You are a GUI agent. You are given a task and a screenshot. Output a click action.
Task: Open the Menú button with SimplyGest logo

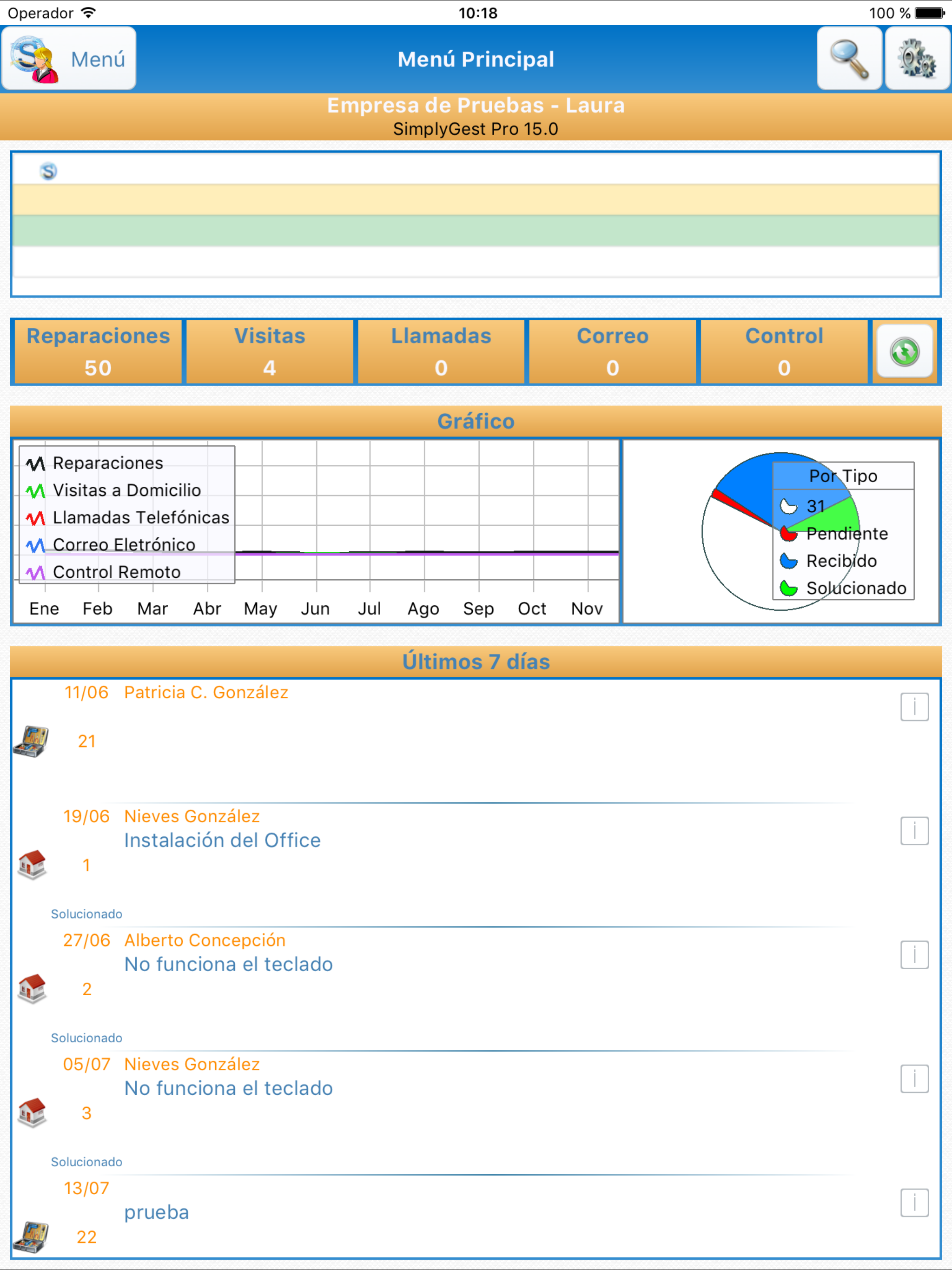[x=69, y=59]
